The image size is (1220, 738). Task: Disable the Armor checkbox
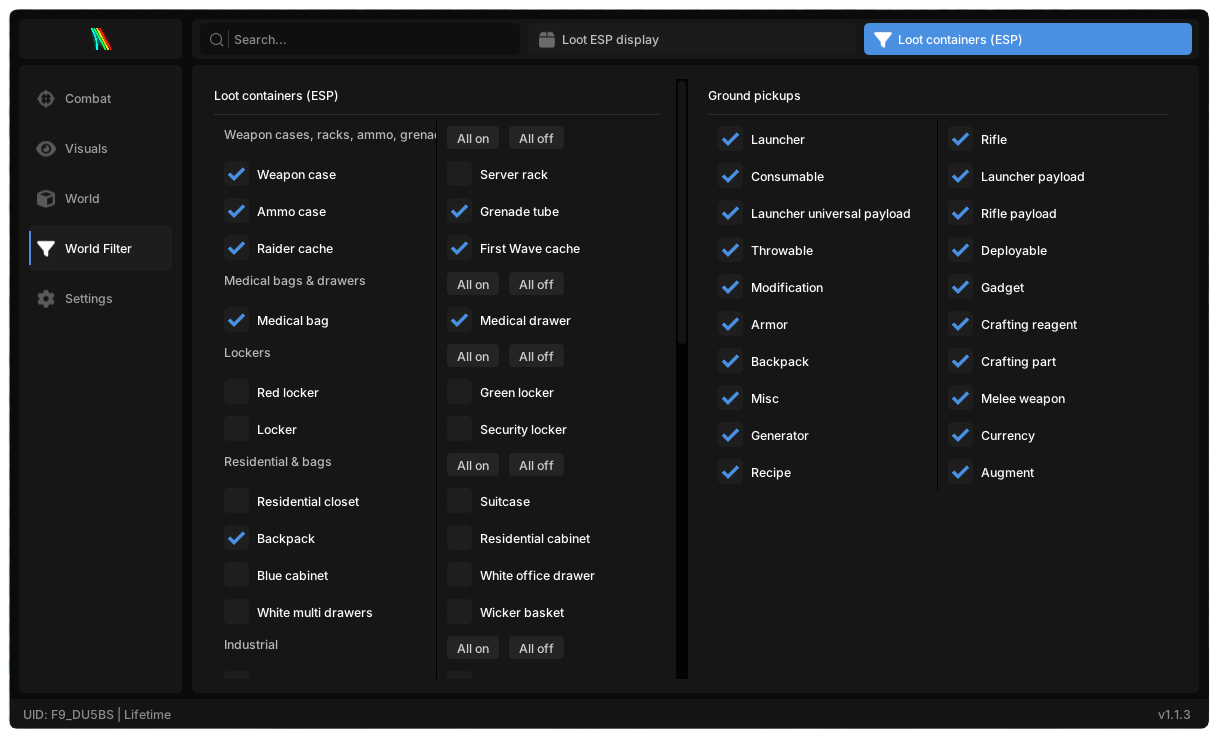pyautogui.click(x=731, y=324)
